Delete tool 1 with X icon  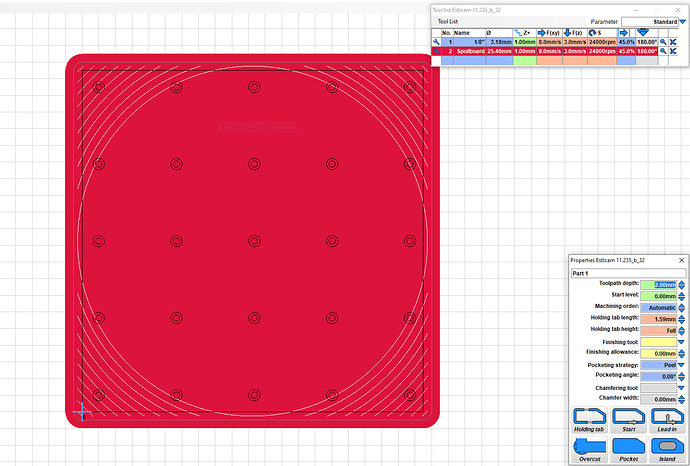673,42
